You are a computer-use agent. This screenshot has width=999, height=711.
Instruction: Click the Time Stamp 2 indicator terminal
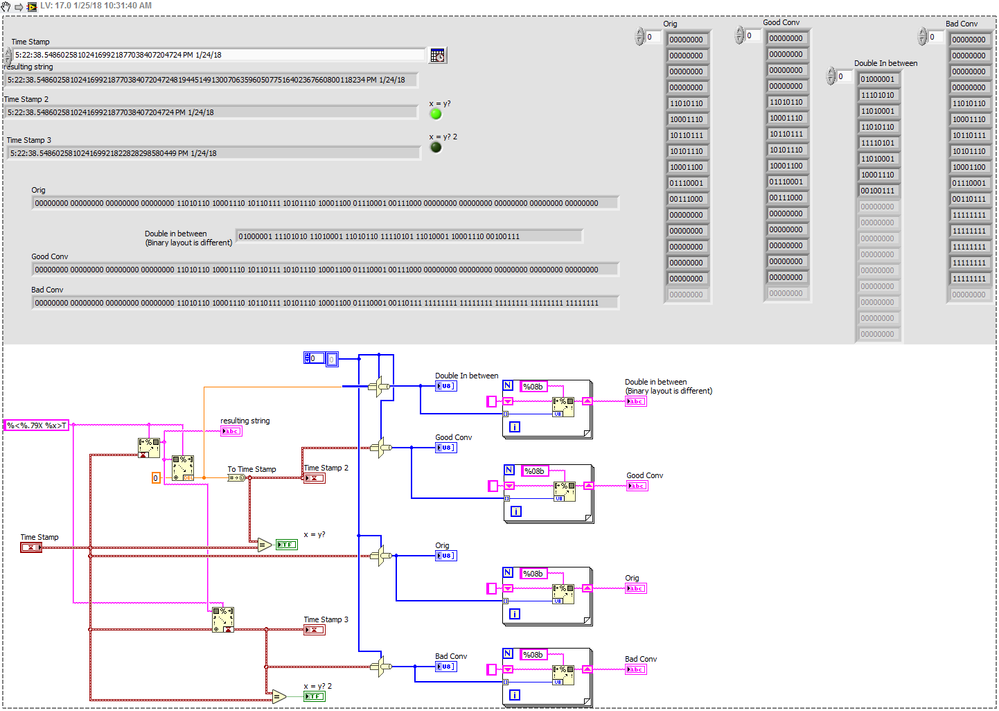point(314,478)
